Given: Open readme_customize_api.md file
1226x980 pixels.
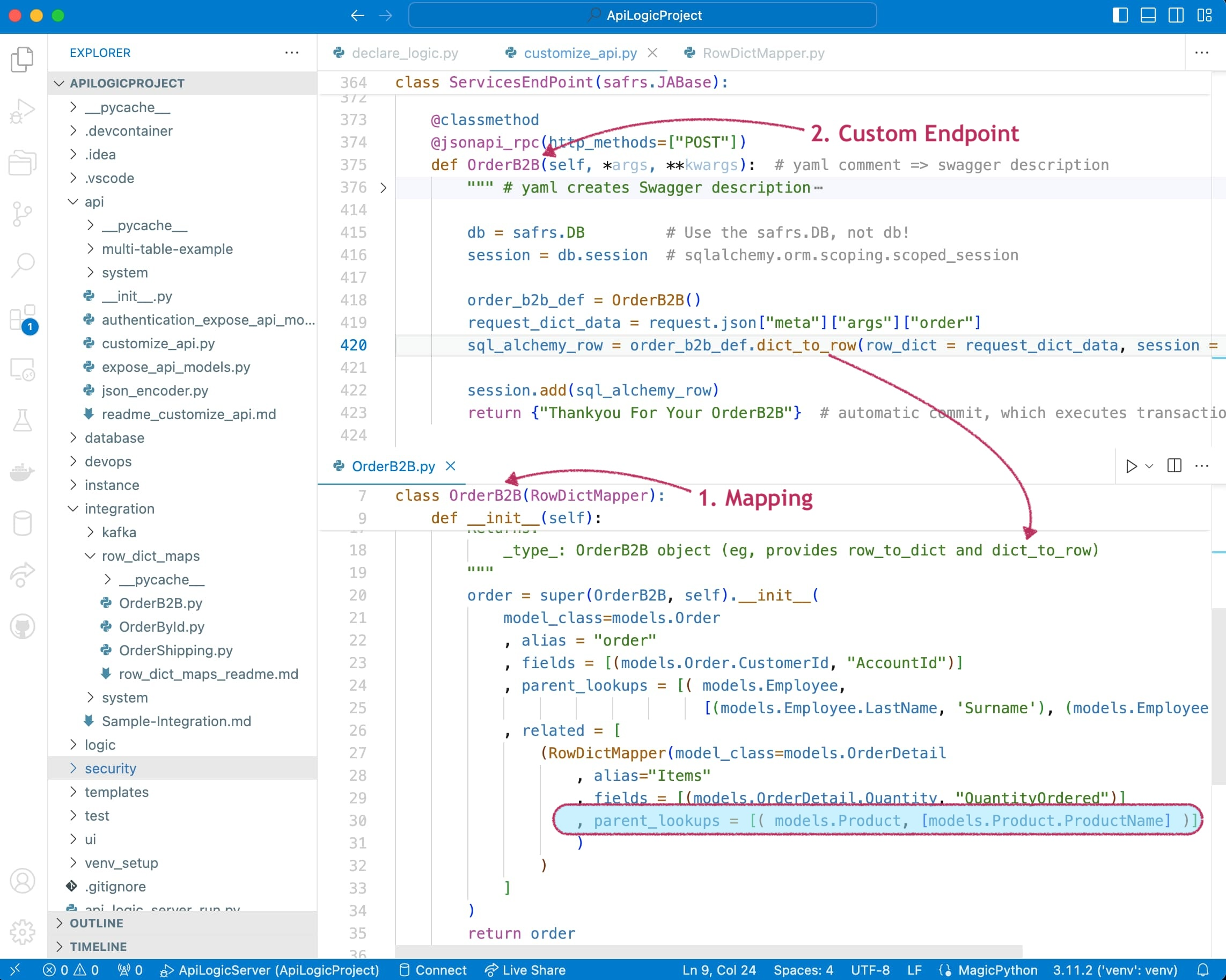Looking at the screenshot, I should pyautogui.click(x=182, y=414).
